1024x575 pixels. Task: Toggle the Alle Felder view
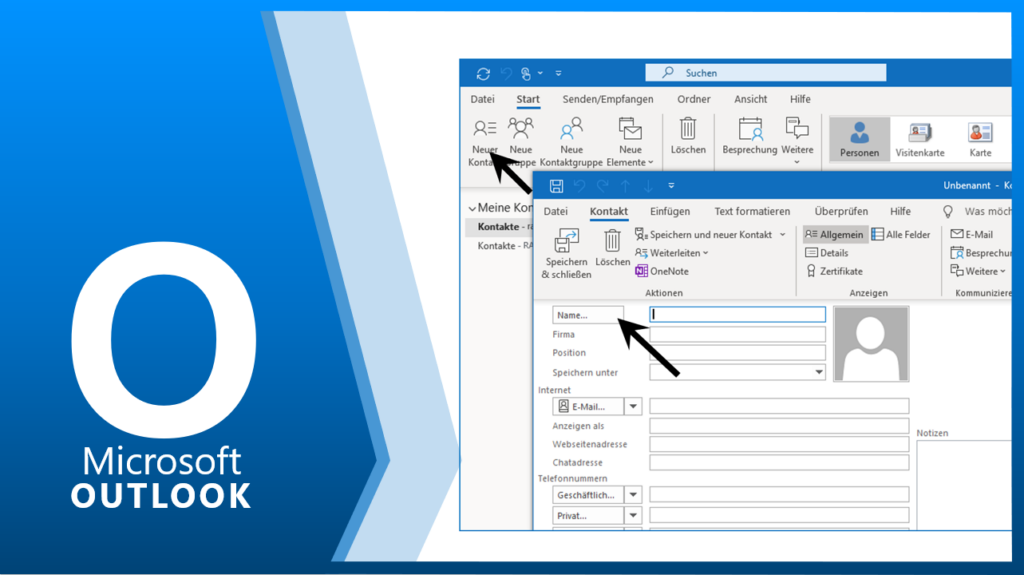901,234
